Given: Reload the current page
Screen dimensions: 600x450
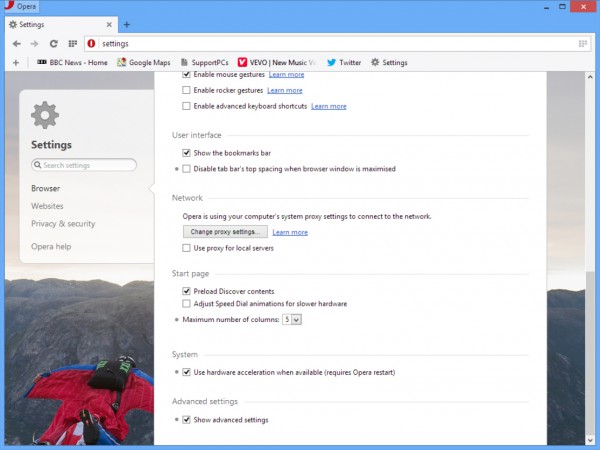Looking at the screenshot, I should 53,44.
